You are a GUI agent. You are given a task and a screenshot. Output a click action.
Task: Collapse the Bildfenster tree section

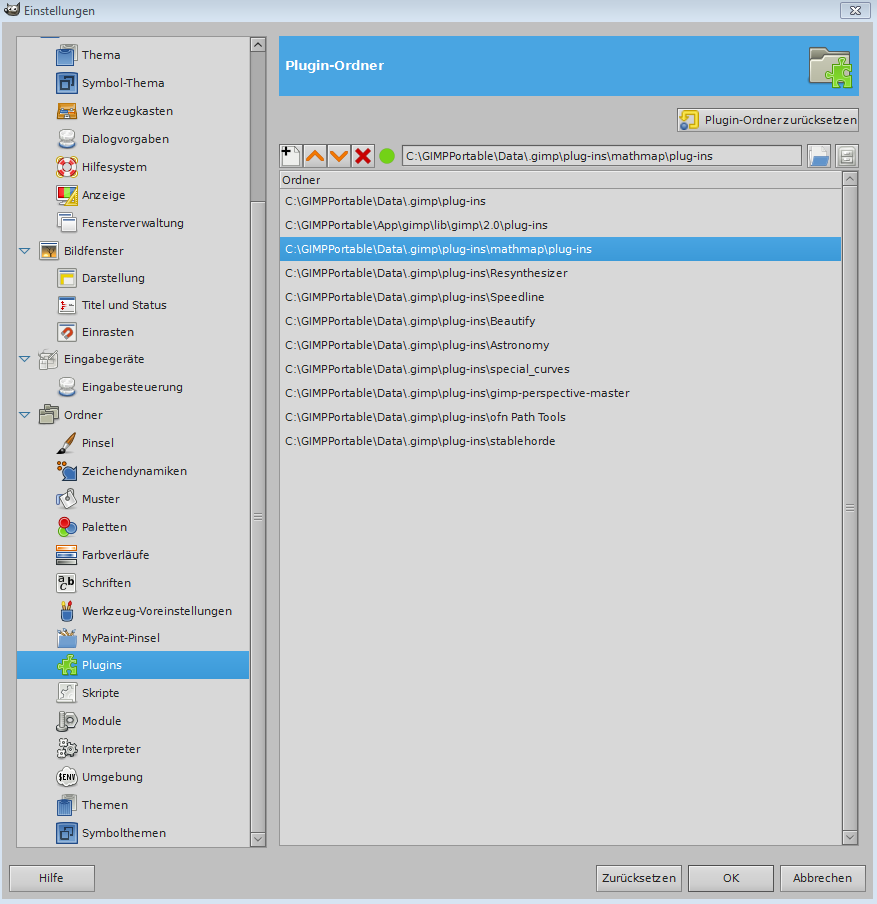point(25,251)
